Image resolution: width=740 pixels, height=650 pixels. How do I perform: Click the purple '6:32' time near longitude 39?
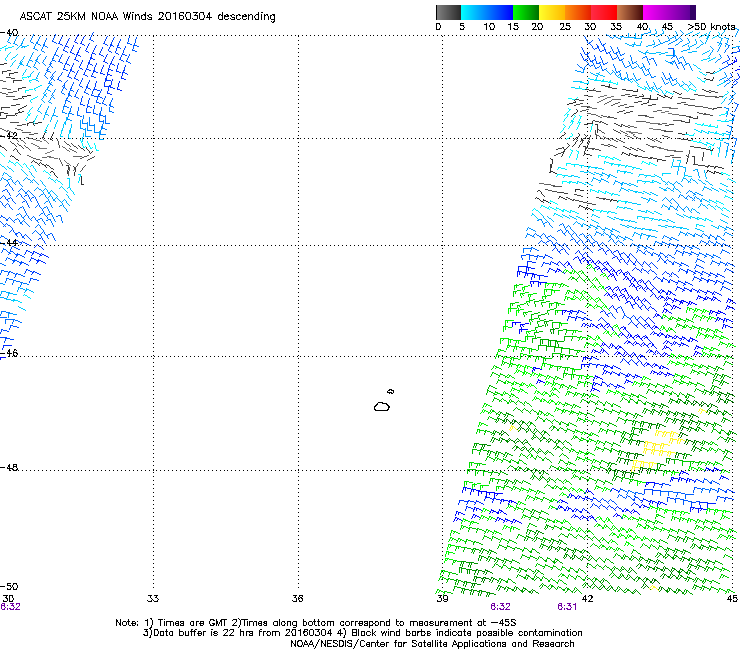tap(500, 607)
